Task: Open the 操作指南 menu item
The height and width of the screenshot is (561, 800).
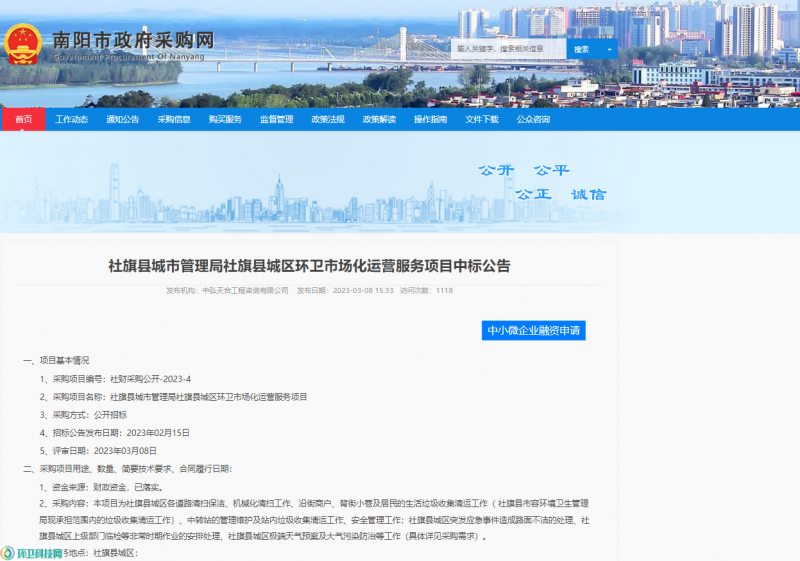Action: pyautogui.click(x=430, y=120)
